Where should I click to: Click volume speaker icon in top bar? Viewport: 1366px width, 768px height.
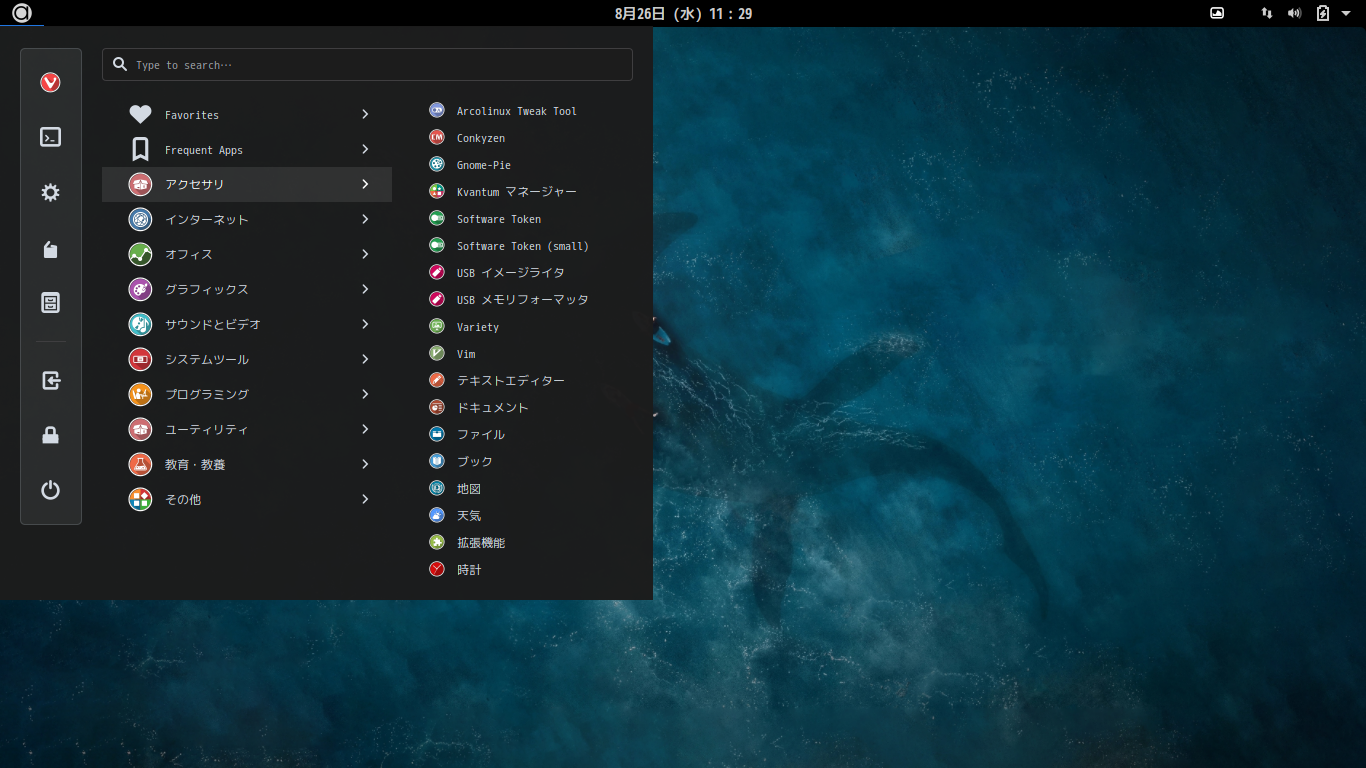point(1295,13)
